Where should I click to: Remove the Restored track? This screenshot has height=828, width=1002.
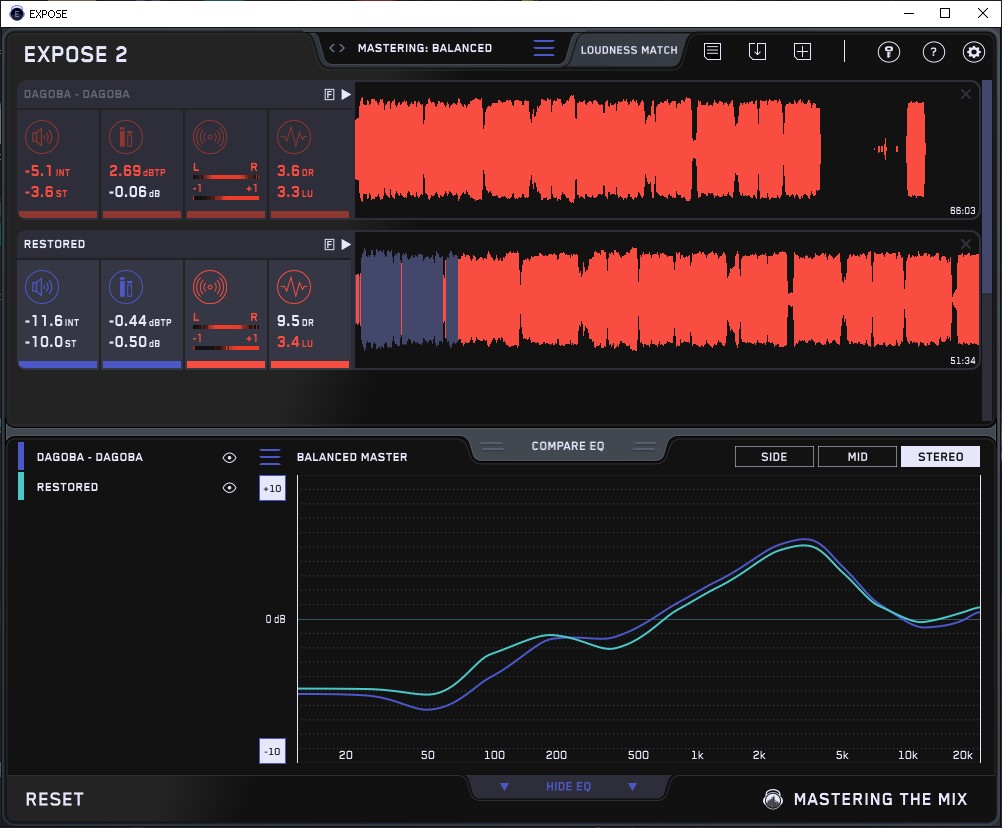(966, 243)
